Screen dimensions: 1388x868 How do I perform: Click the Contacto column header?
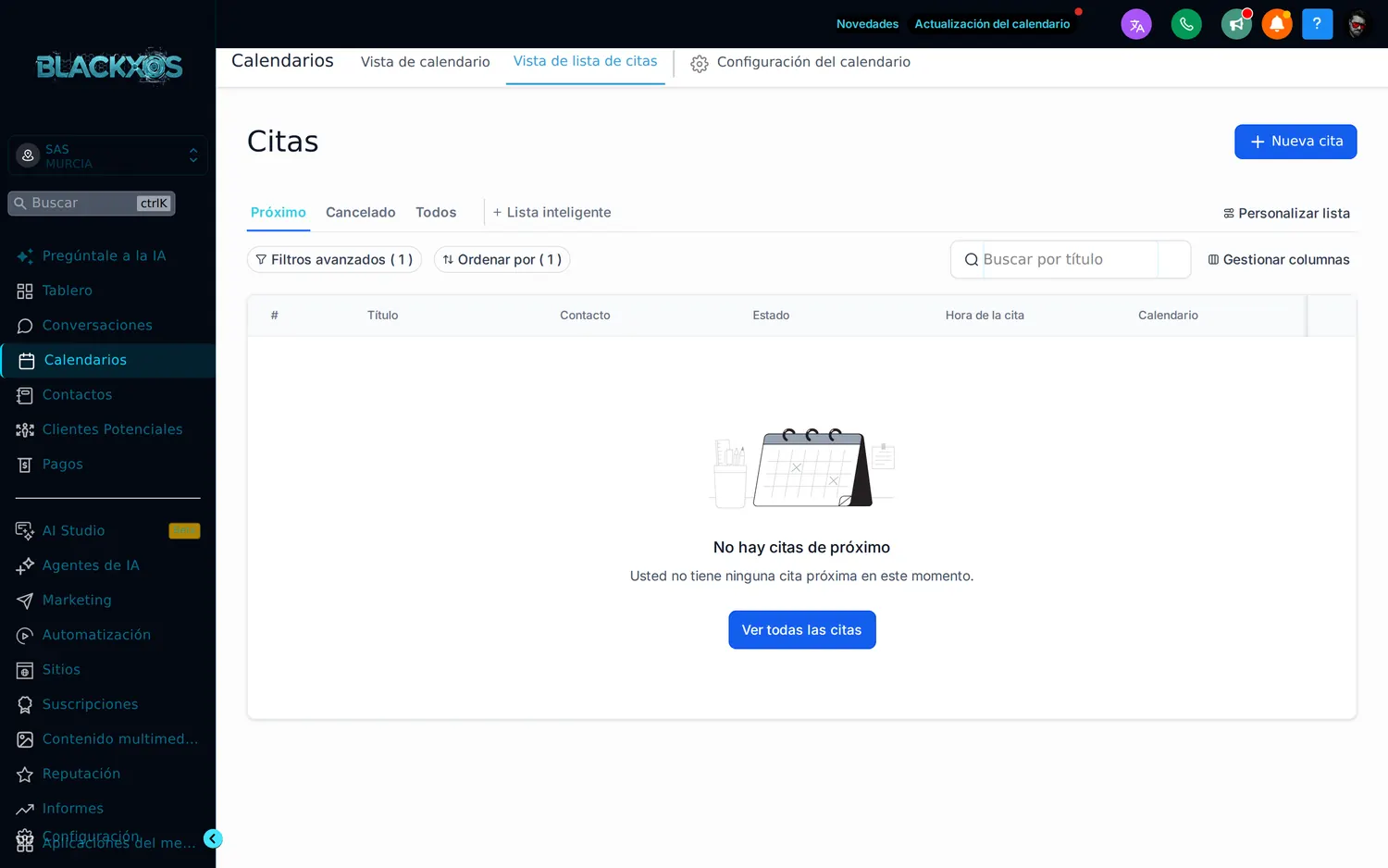585,316
